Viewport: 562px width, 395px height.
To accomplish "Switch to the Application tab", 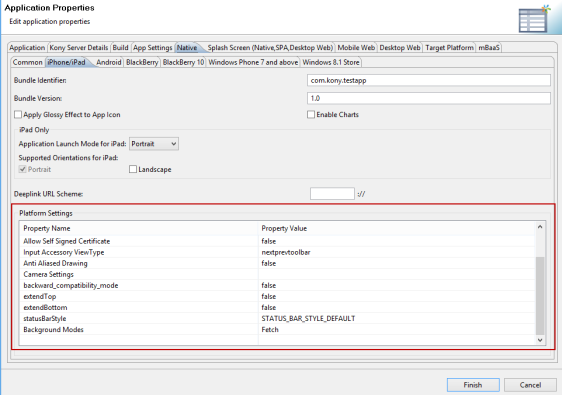I will [27, 48].
